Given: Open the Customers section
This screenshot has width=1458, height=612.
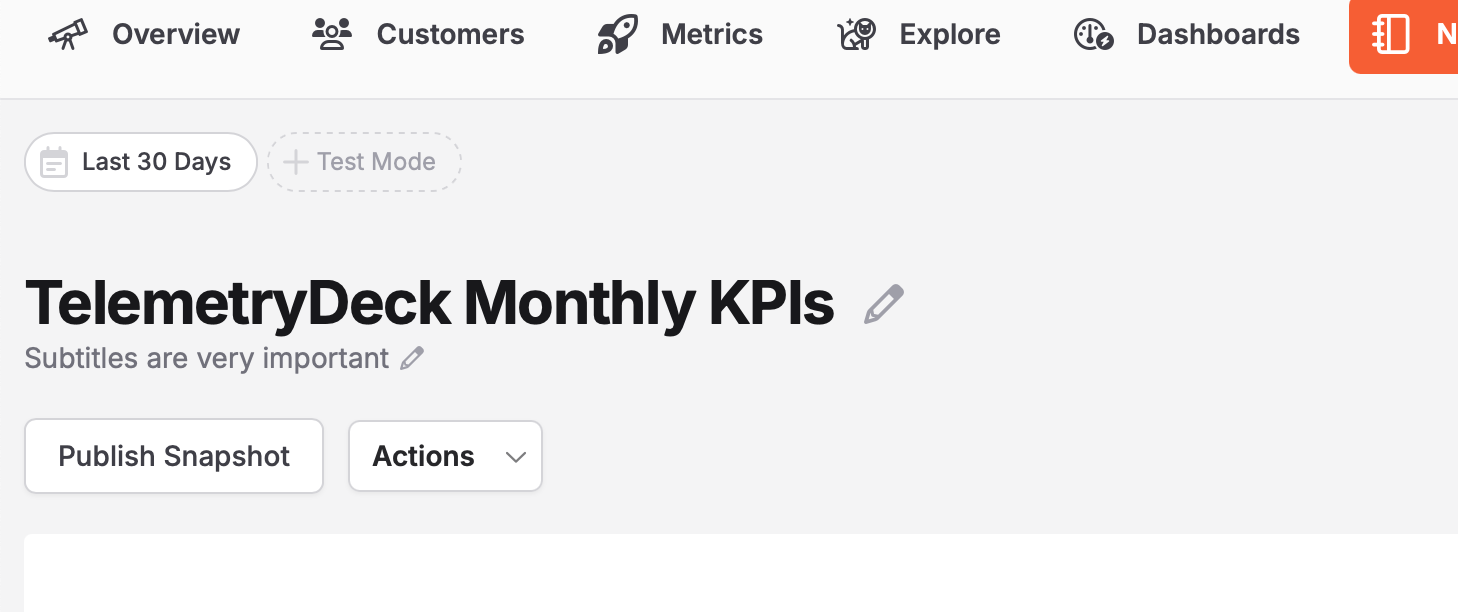Looking at the screenshot, I should pyautogui.click(x=418, y=35).
